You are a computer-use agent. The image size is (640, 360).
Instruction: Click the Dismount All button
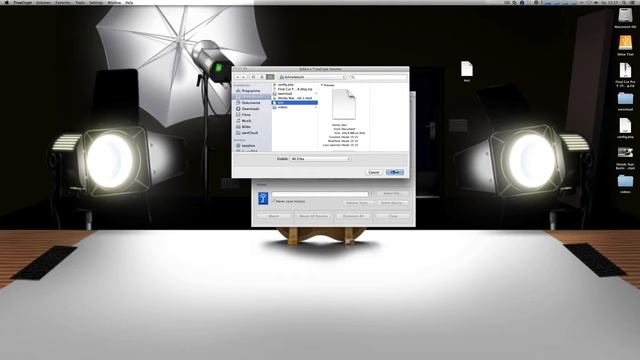353,216
